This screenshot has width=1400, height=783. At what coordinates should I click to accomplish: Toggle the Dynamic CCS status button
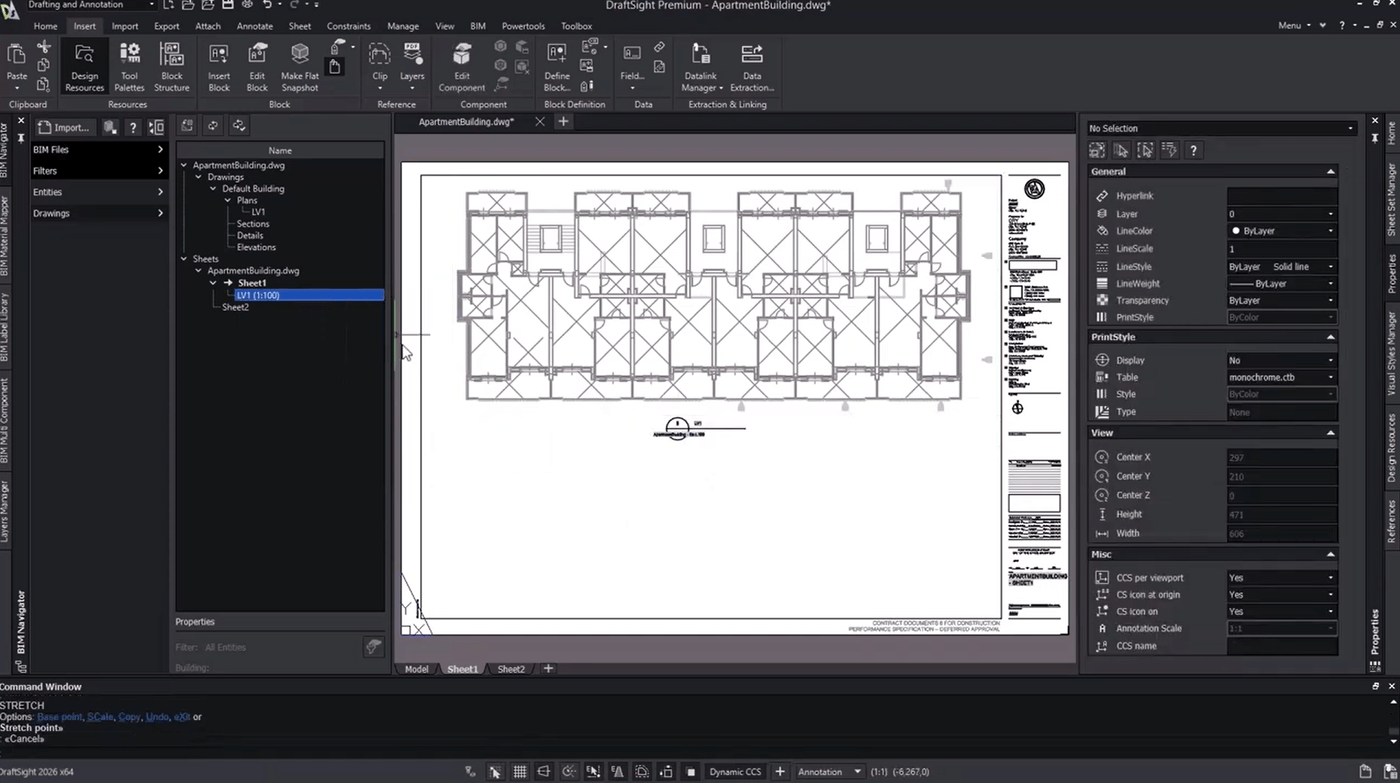tap(735, 772)
